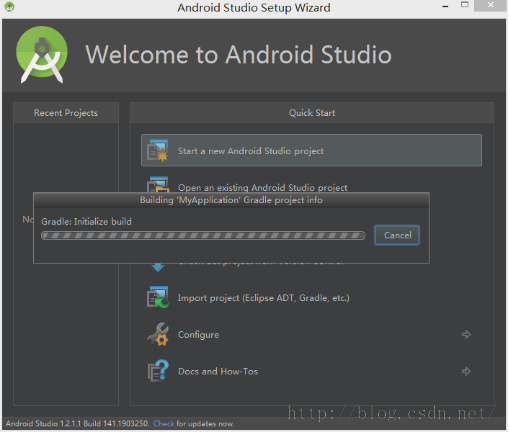Click the 'Check' for updates link
The image size is (509, 433).
tap(163, 424)
